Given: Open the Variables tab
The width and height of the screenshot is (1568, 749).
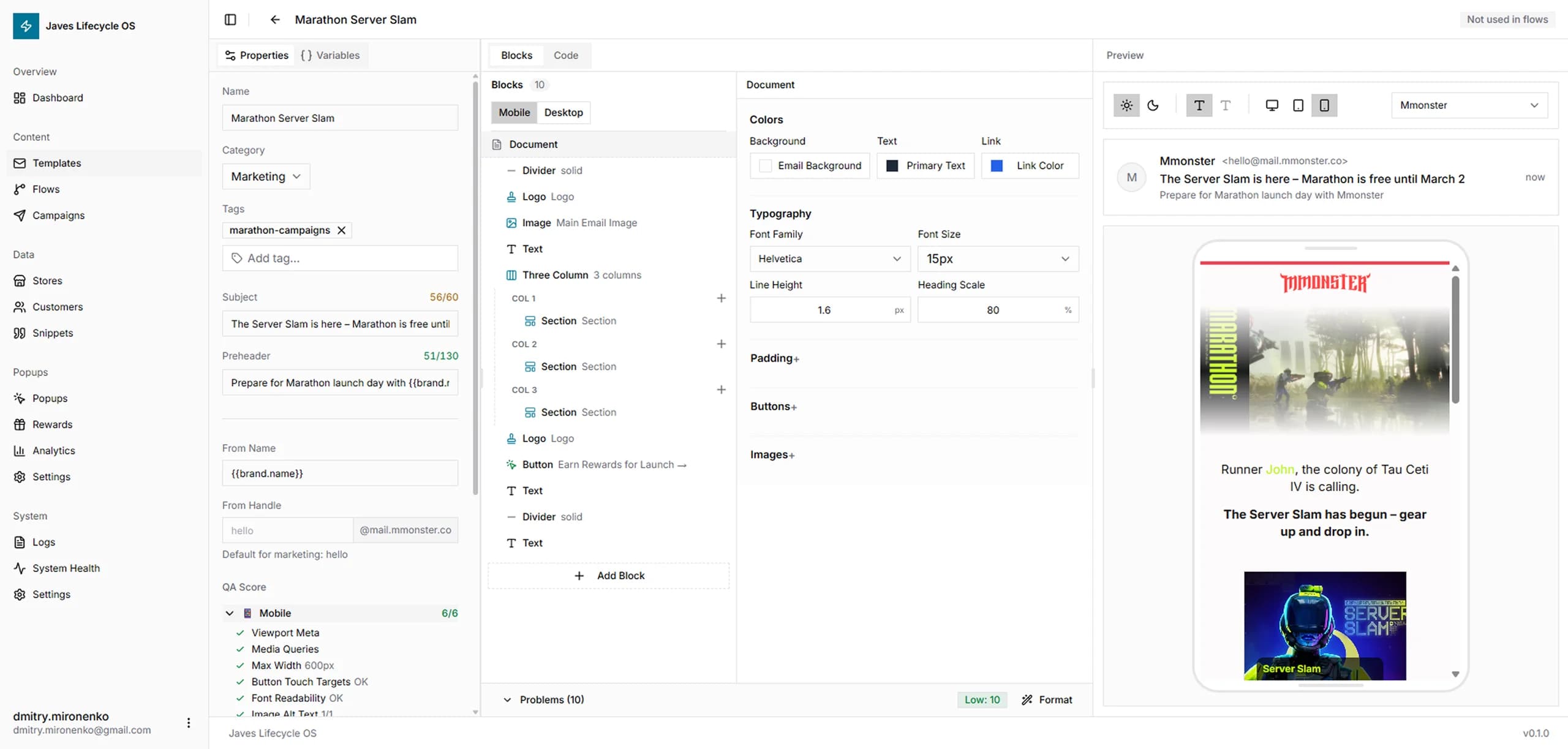Looking at the screenshot, I should point(330,55).
